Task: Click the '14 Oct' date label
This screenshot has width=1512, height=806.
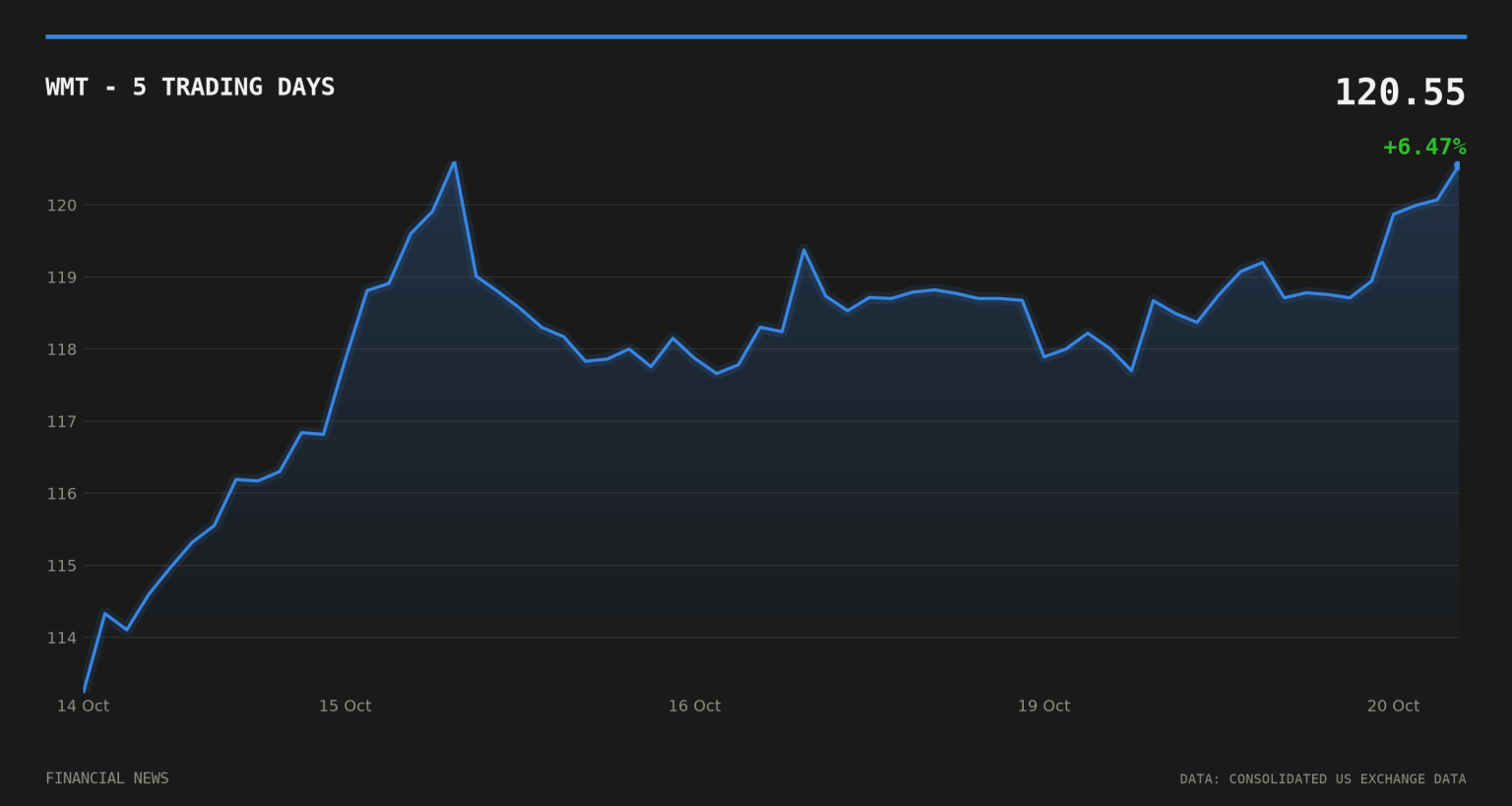Action: (x=83, y=706)
